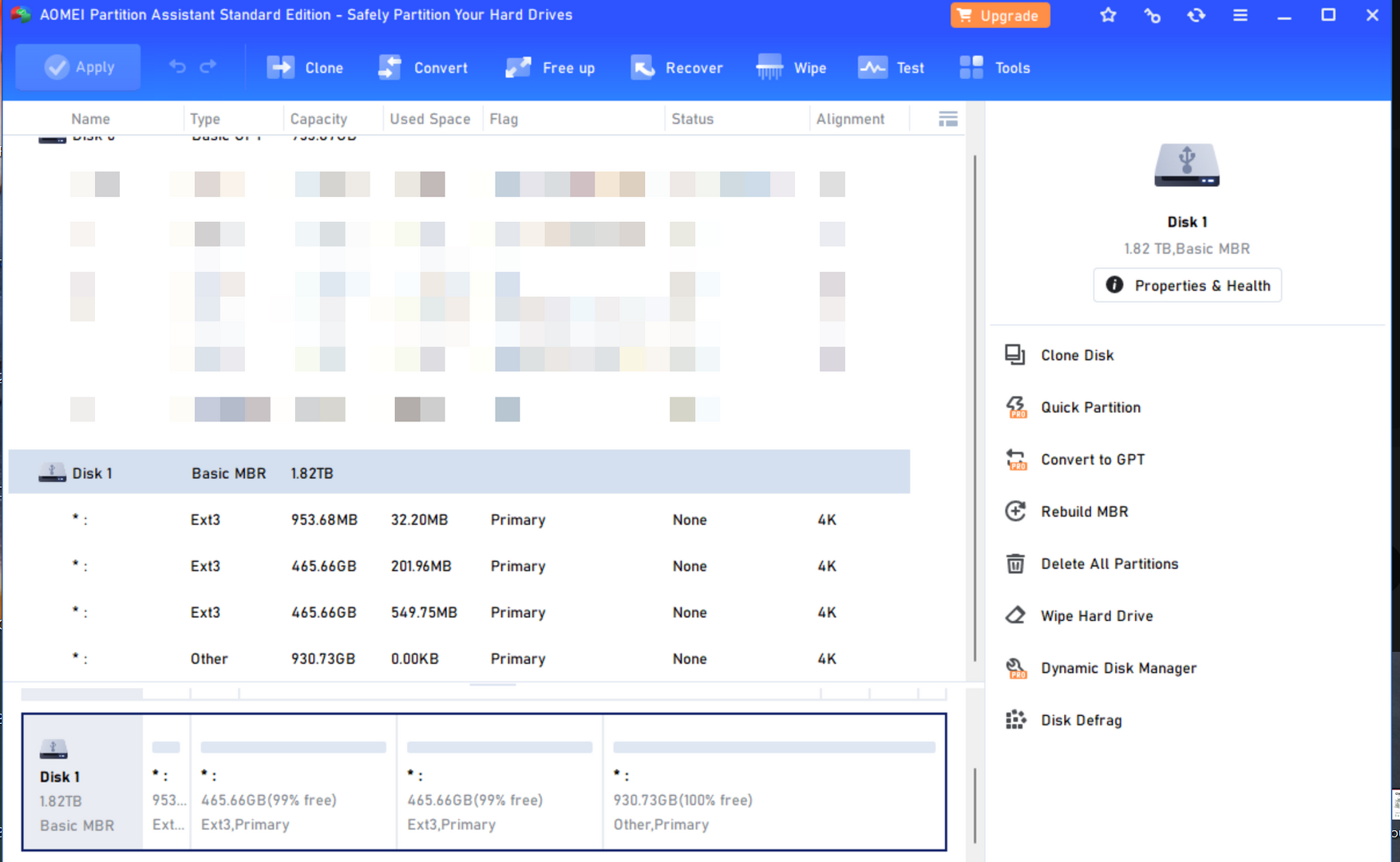1400x862 pixels.
Task: Click the column settings list icon
Action: [x=947, y=119]
